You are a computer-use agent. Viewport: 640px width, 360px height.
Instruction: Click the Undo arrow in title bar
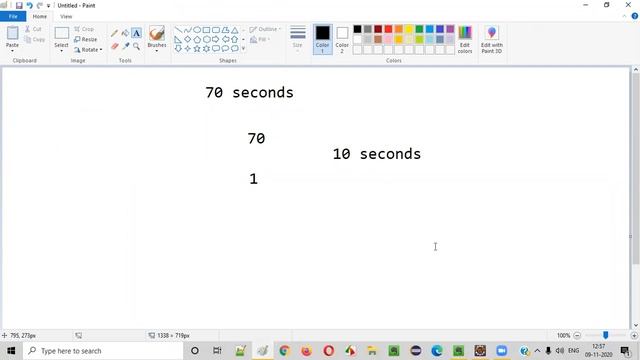point(29,6)
